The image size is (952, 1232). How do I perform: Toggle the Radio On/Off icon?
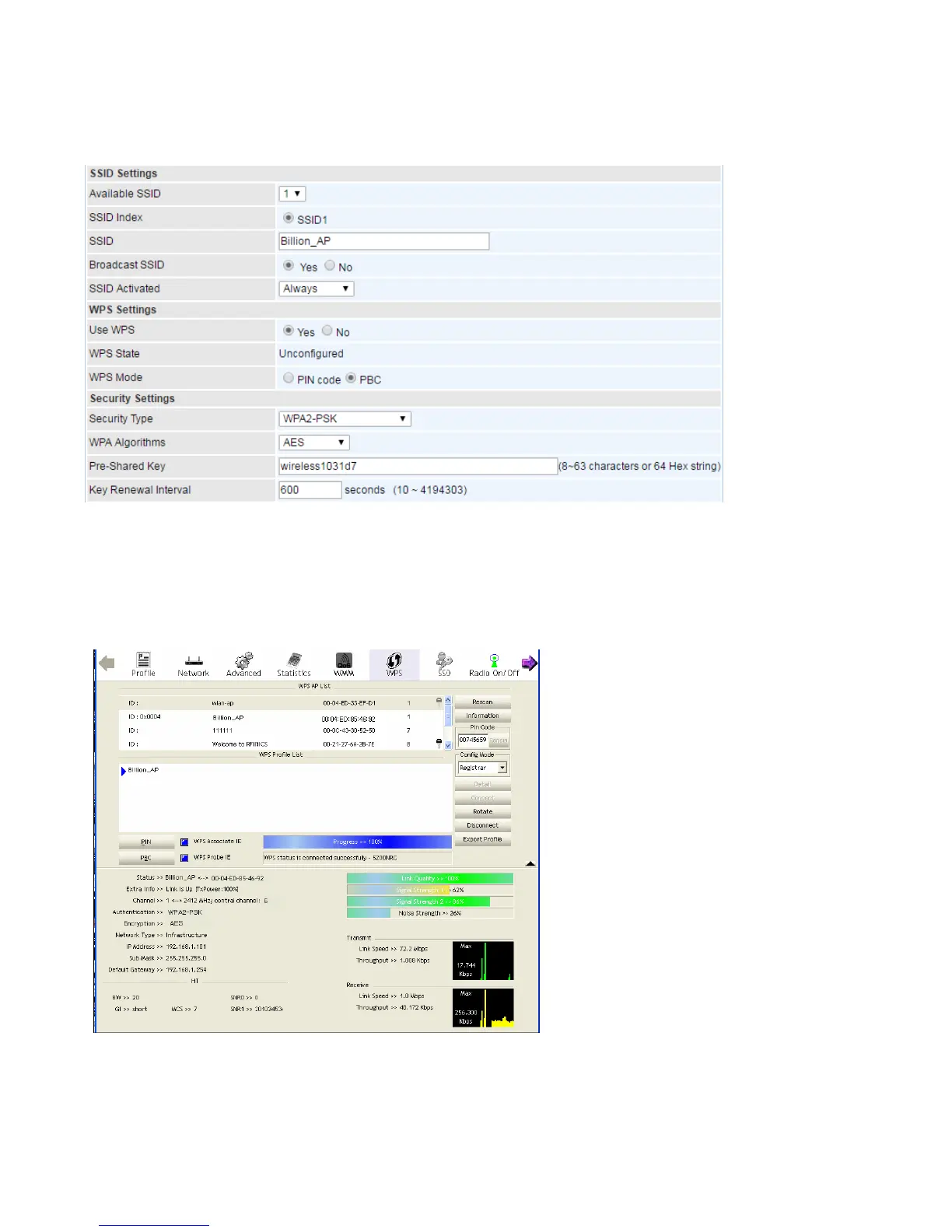[494, 663]
